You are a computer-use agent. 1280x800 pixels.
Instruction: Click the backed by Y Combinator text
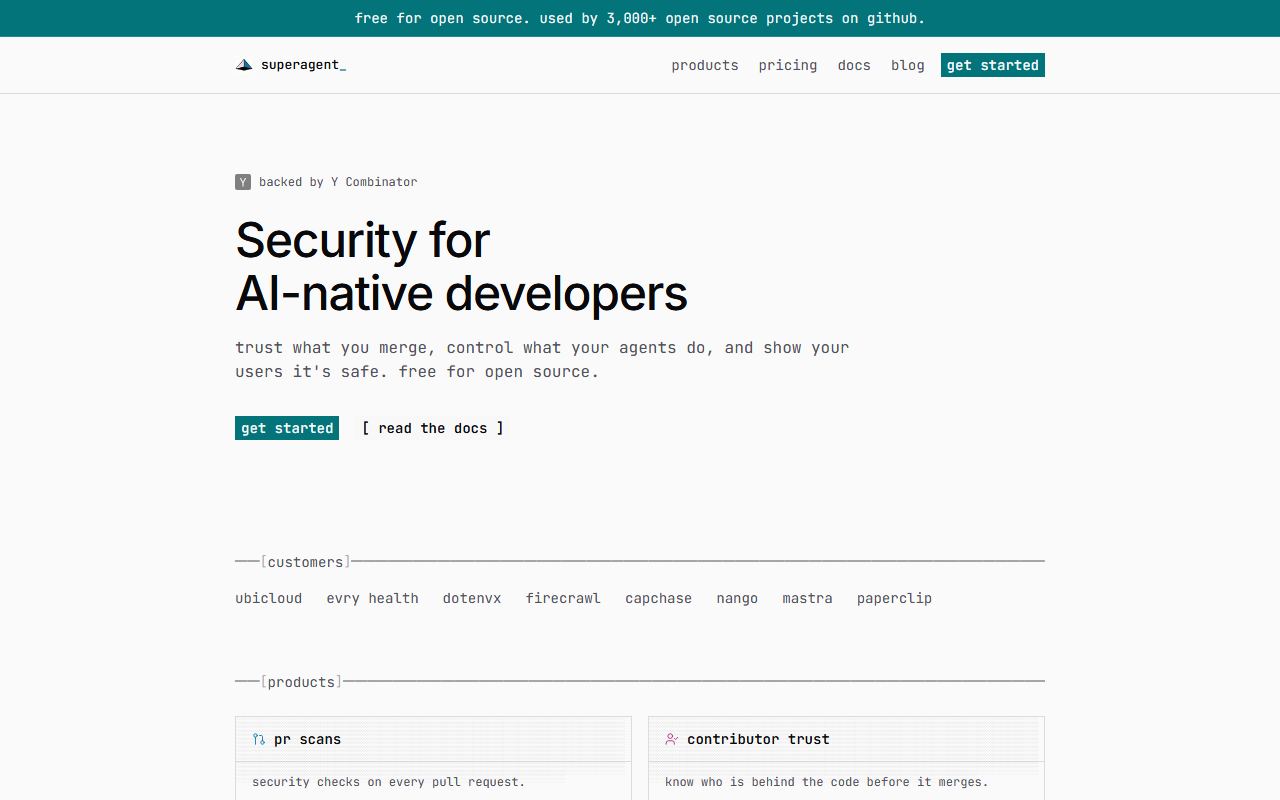tap(338, 182)
